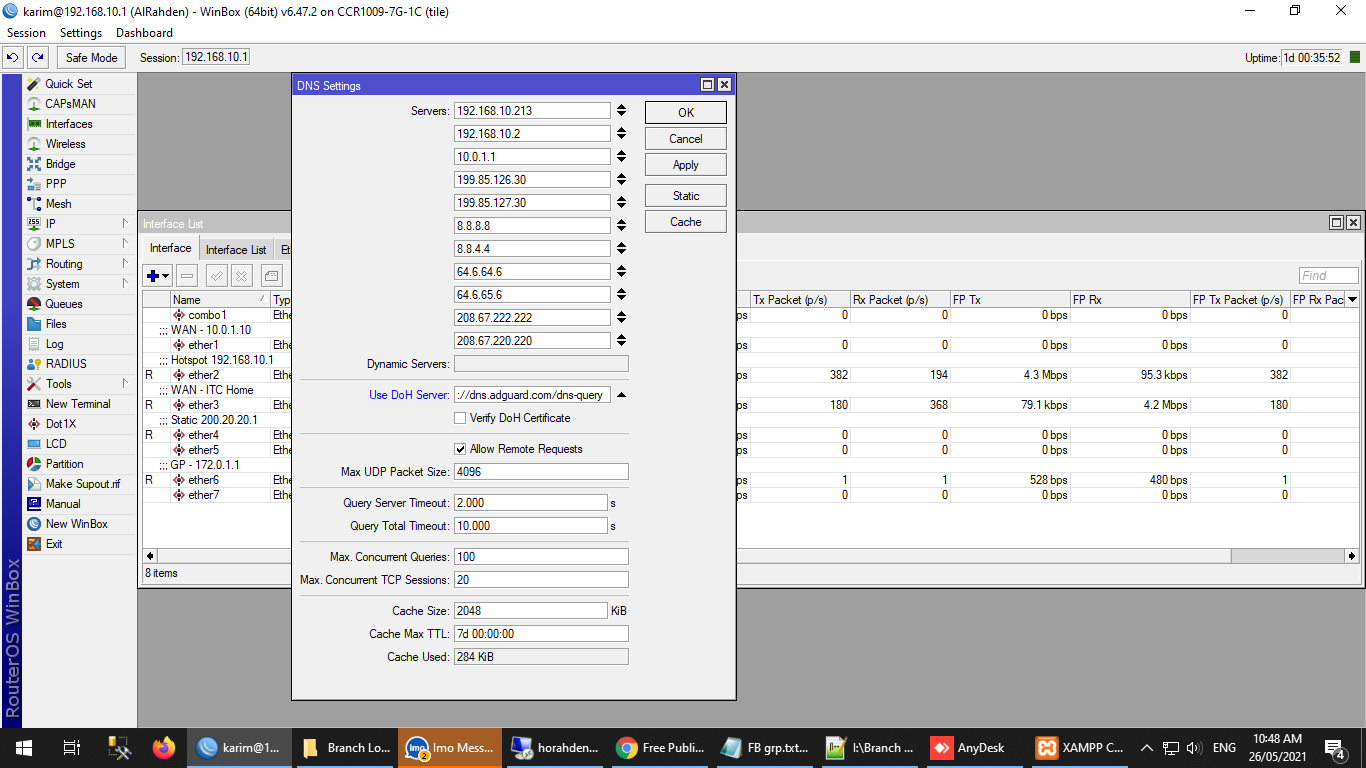
Task: Open Quick Set in sidebar
Action: [69, 84]
